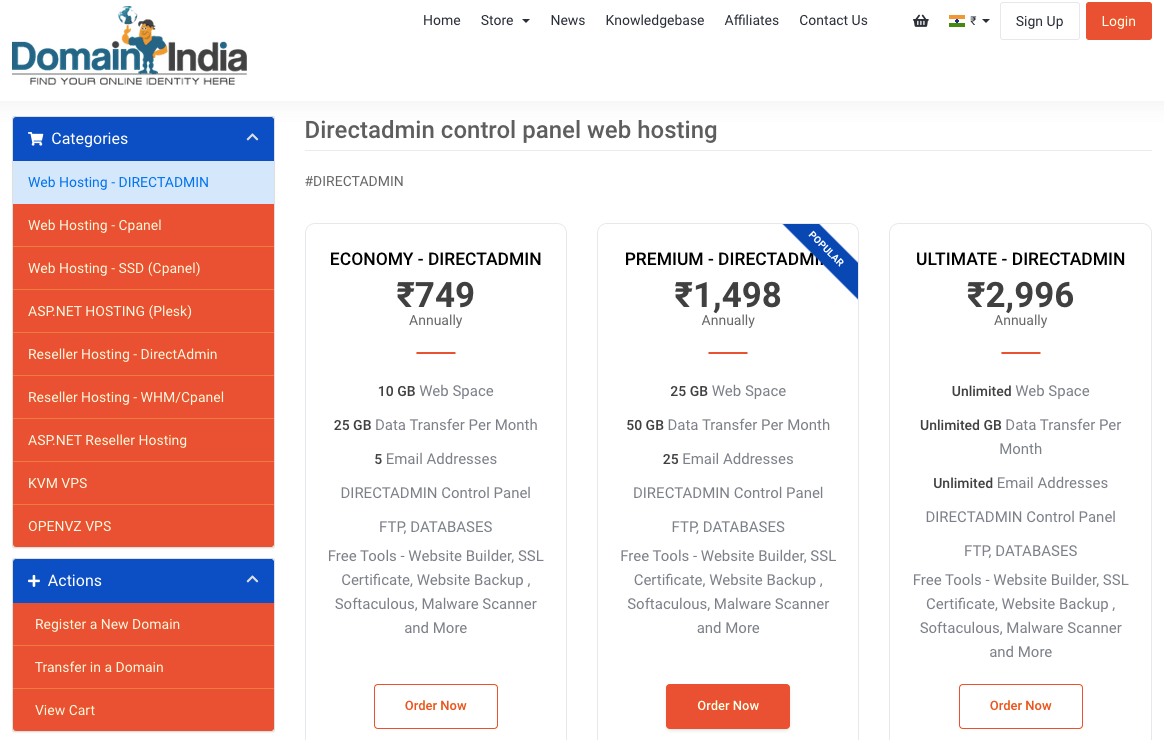The width and height of the screenshot is (1164, 740).
Task: Open View Cart in sidebar
Action: coord(64,710)
